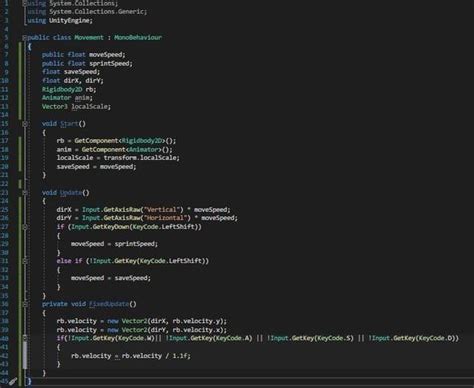The image size is (474, 388).
Task: Collapse the Update() method
Action: 25,193
